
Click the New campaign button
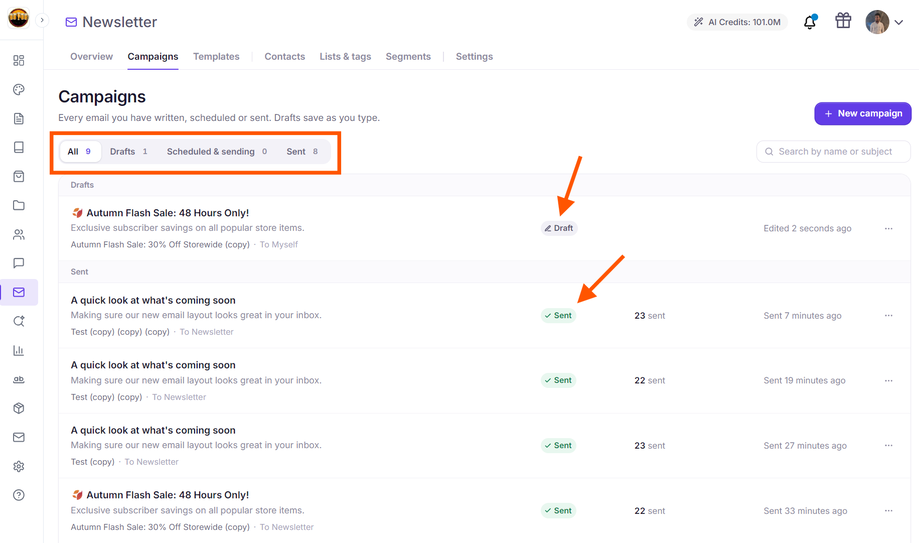coord(863,113)
